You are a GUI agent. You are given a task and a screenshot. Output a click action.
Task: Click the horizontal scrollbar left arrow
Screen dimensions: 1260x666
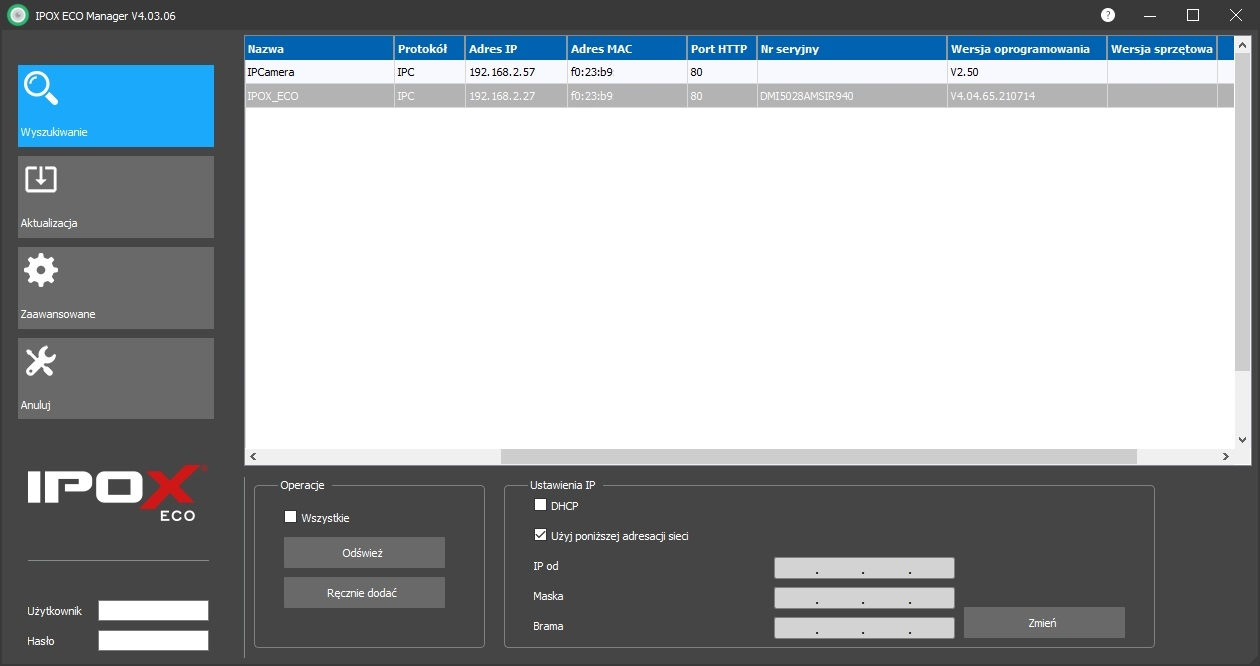click(253, 456)
